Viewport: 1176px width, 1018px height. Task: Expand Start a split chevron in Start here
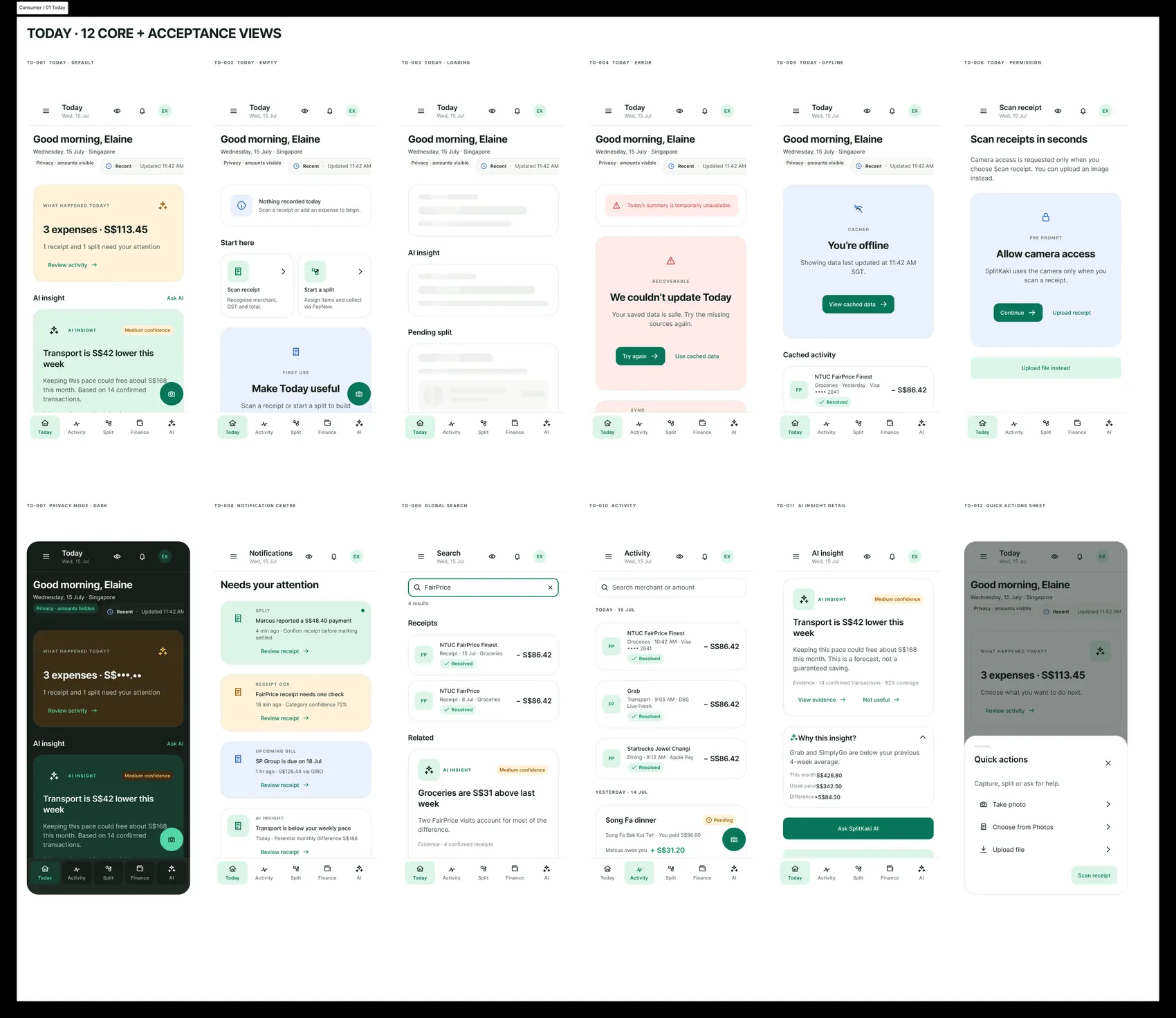pos(360,271)
